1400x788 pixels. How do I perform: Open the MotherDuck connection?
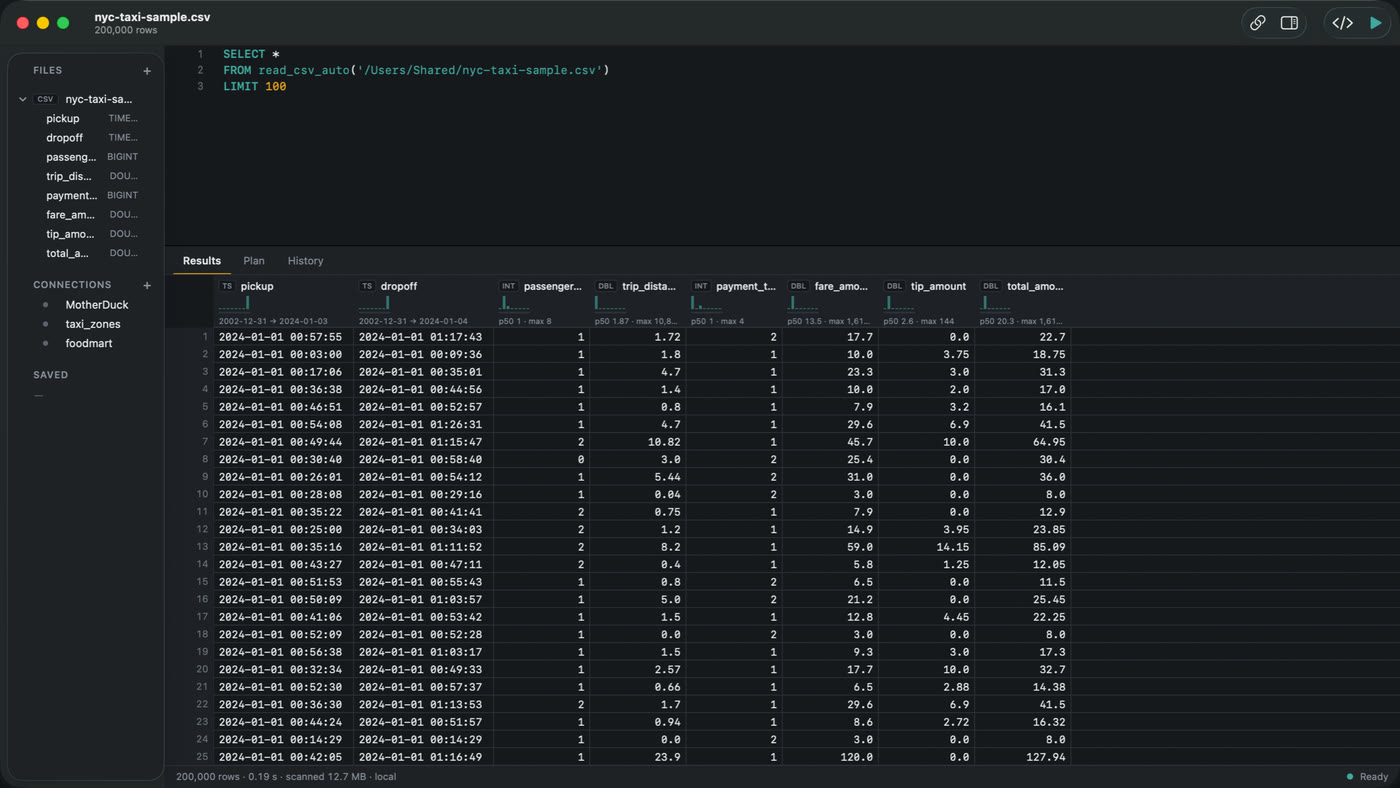(97, 305)
